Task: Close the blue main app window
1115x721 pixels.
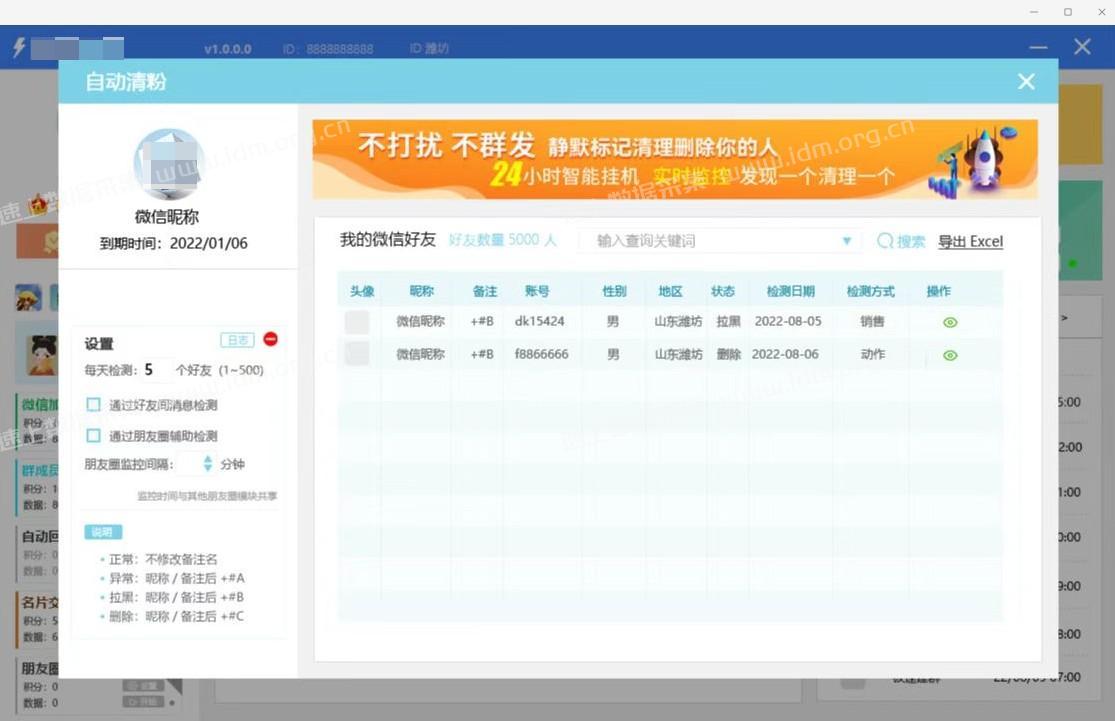Action: pyautogui.click(x=1082, y=47)
